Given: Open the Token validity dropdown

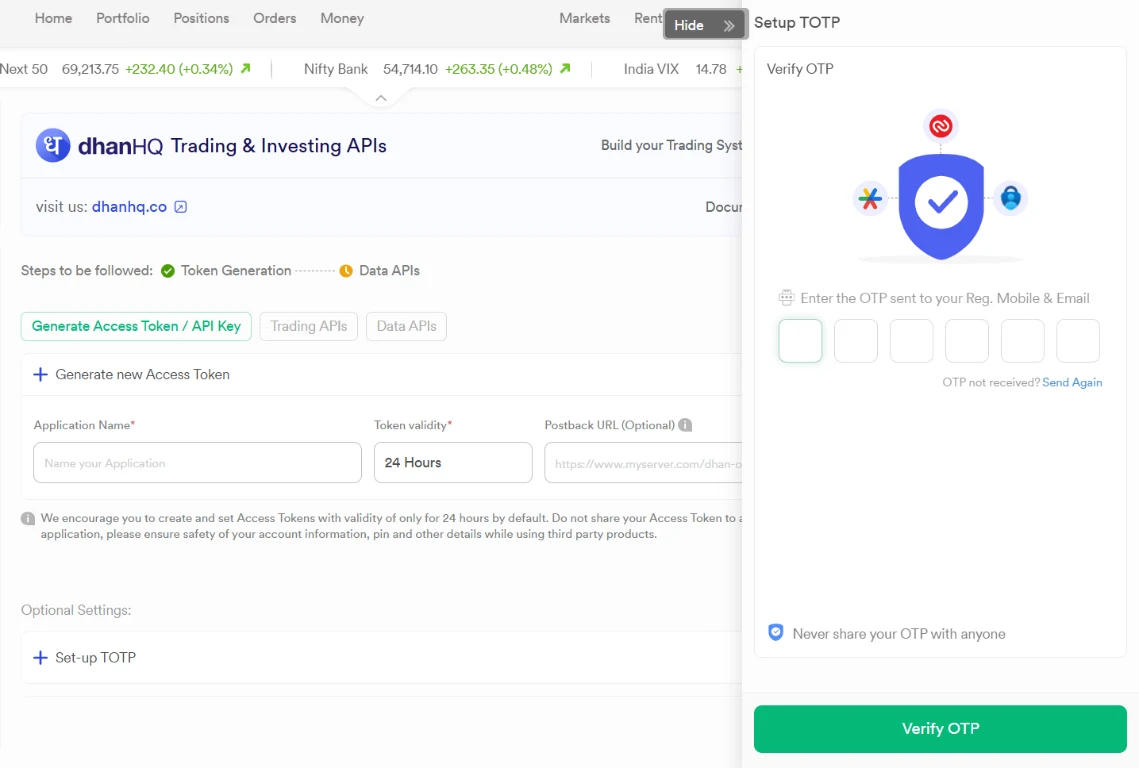Looking at the screenshot, I should tap(453, 463).
